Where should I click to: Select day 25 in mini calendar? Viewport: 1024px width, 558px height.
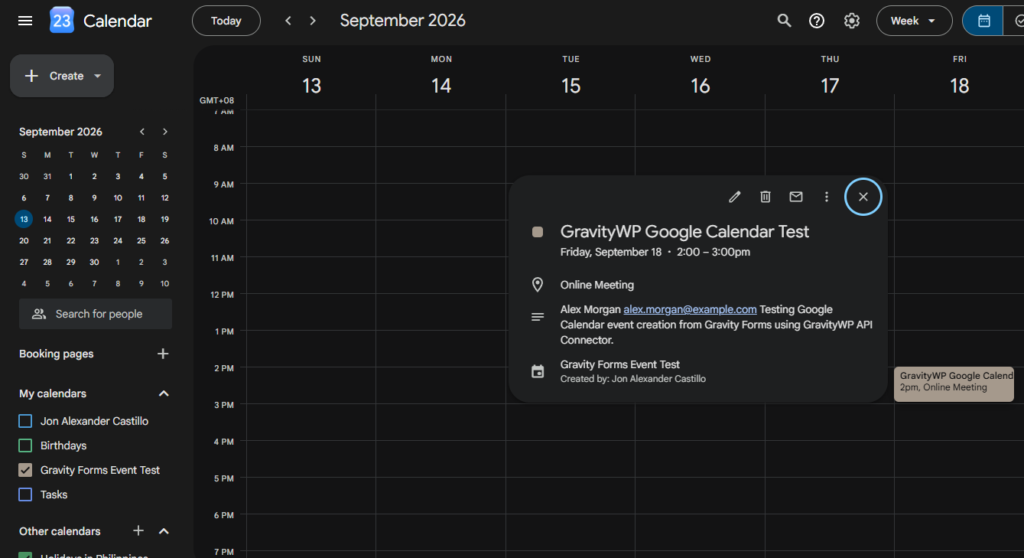click(x=141, y=240)
